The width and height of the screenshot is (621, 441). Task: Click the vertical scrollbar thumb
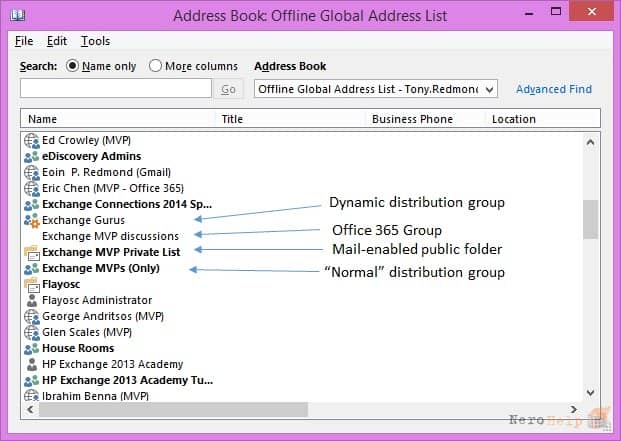[x=590, y=219]
